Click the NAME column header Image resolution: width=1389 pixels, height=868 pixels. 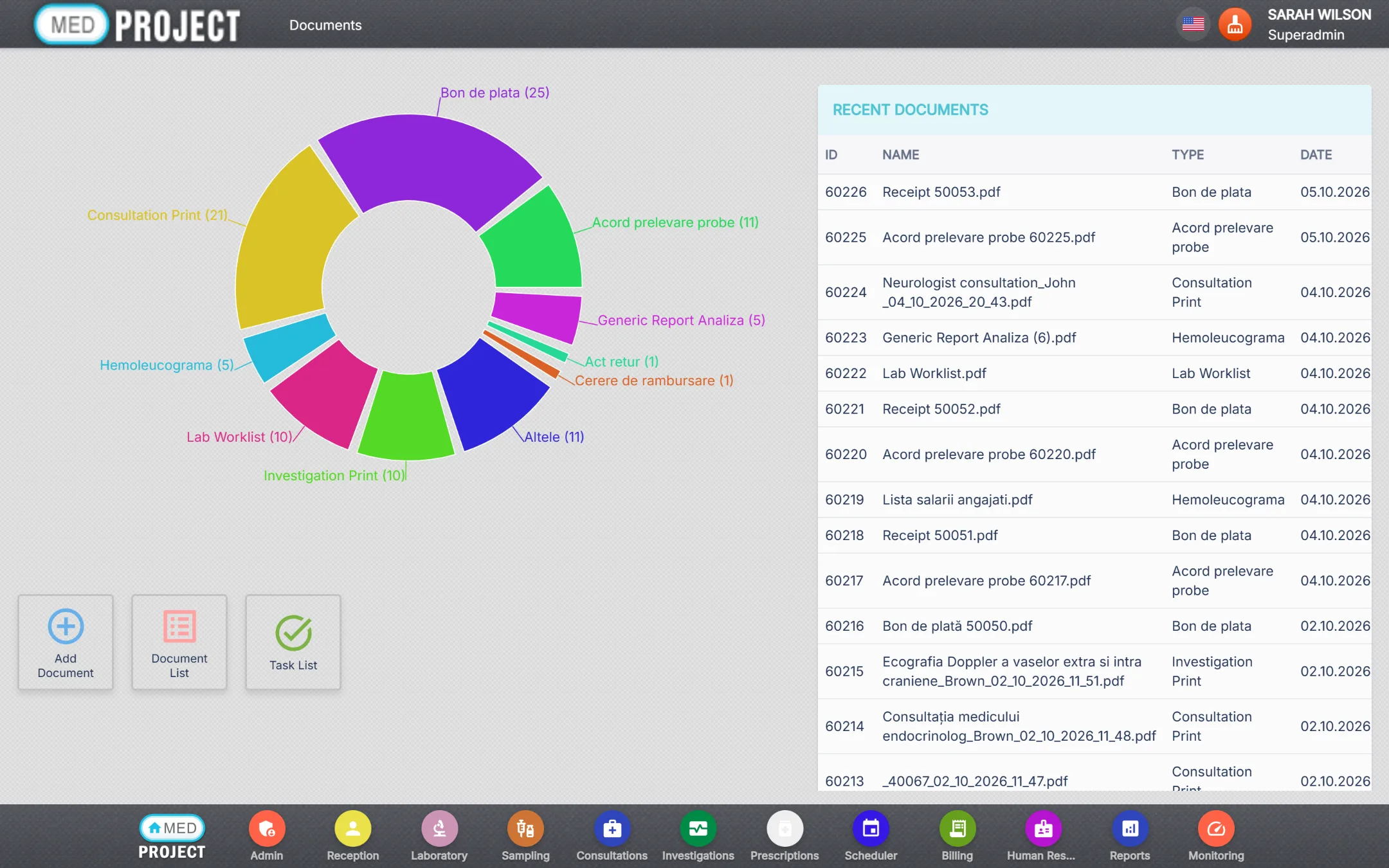(900, 154)
